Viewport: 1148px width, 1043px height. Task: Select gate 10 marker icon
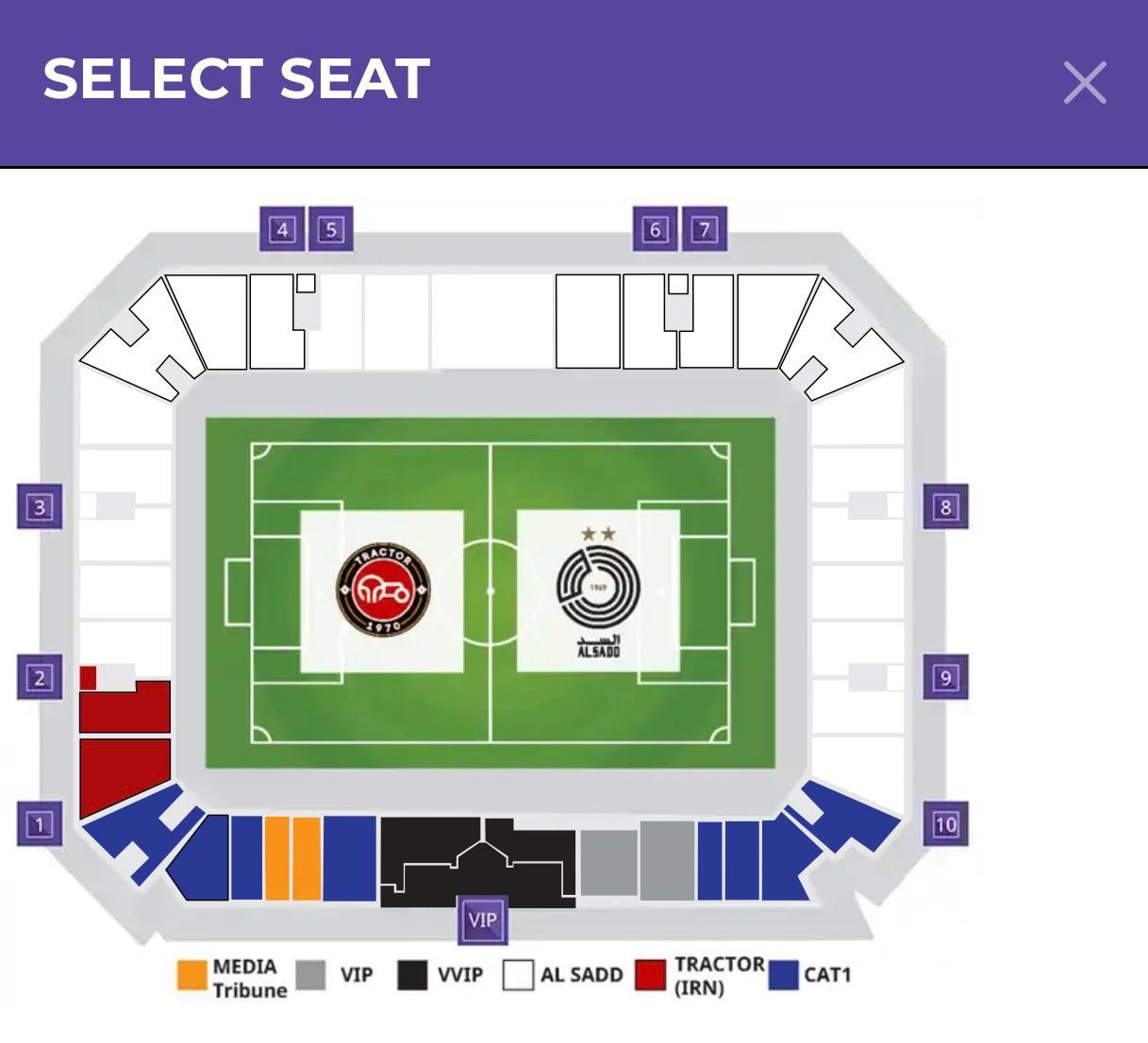[x=945, y=824]
